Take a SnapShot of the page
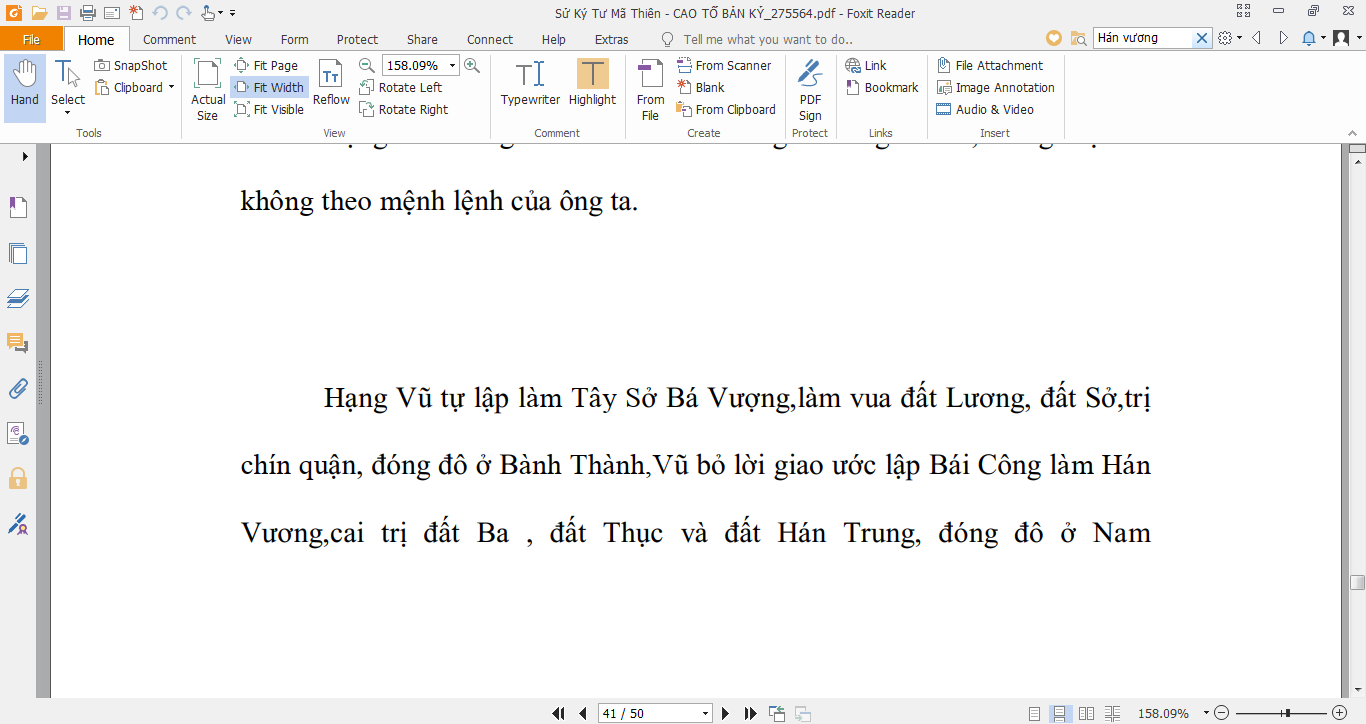Viewport: 1366px width, 724px height. click(x=131, y=65)
